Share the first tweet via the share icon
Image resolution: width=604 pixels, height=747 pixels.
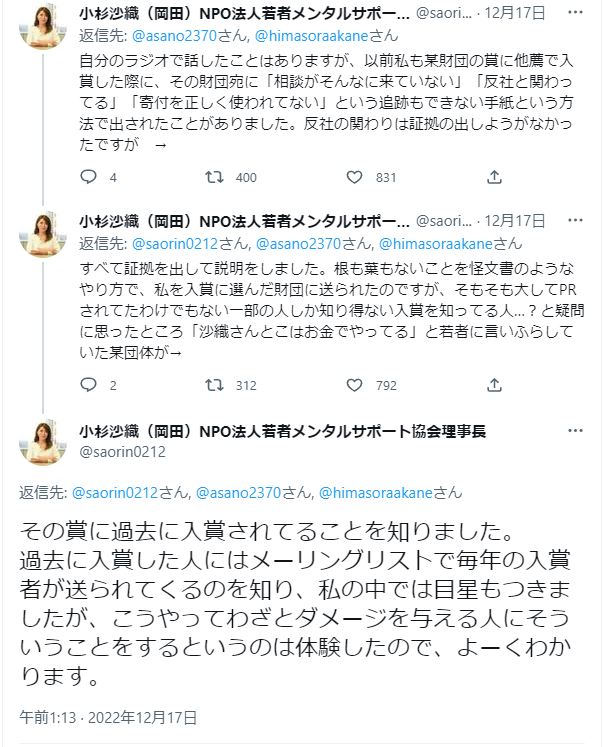click(x=494, y=177)
